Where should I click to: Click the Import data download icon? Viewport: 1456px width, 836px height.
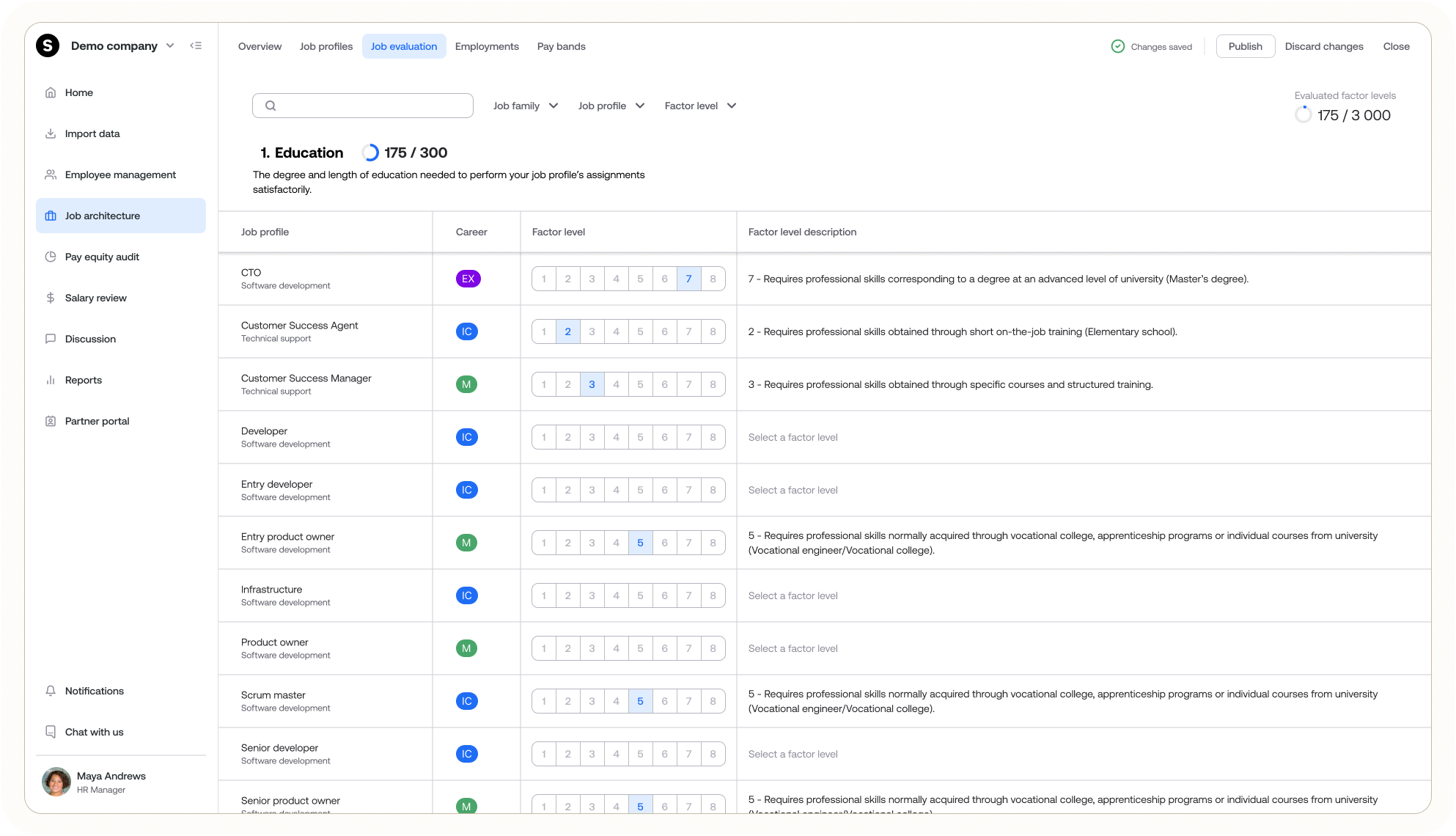pos(51,133)
